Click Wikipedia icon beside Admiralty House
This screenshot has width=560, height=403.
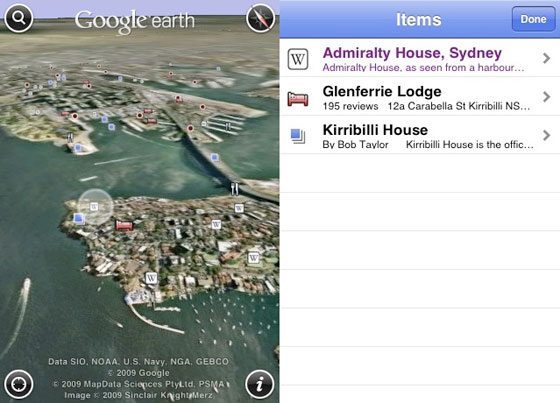tap(298, 59)
